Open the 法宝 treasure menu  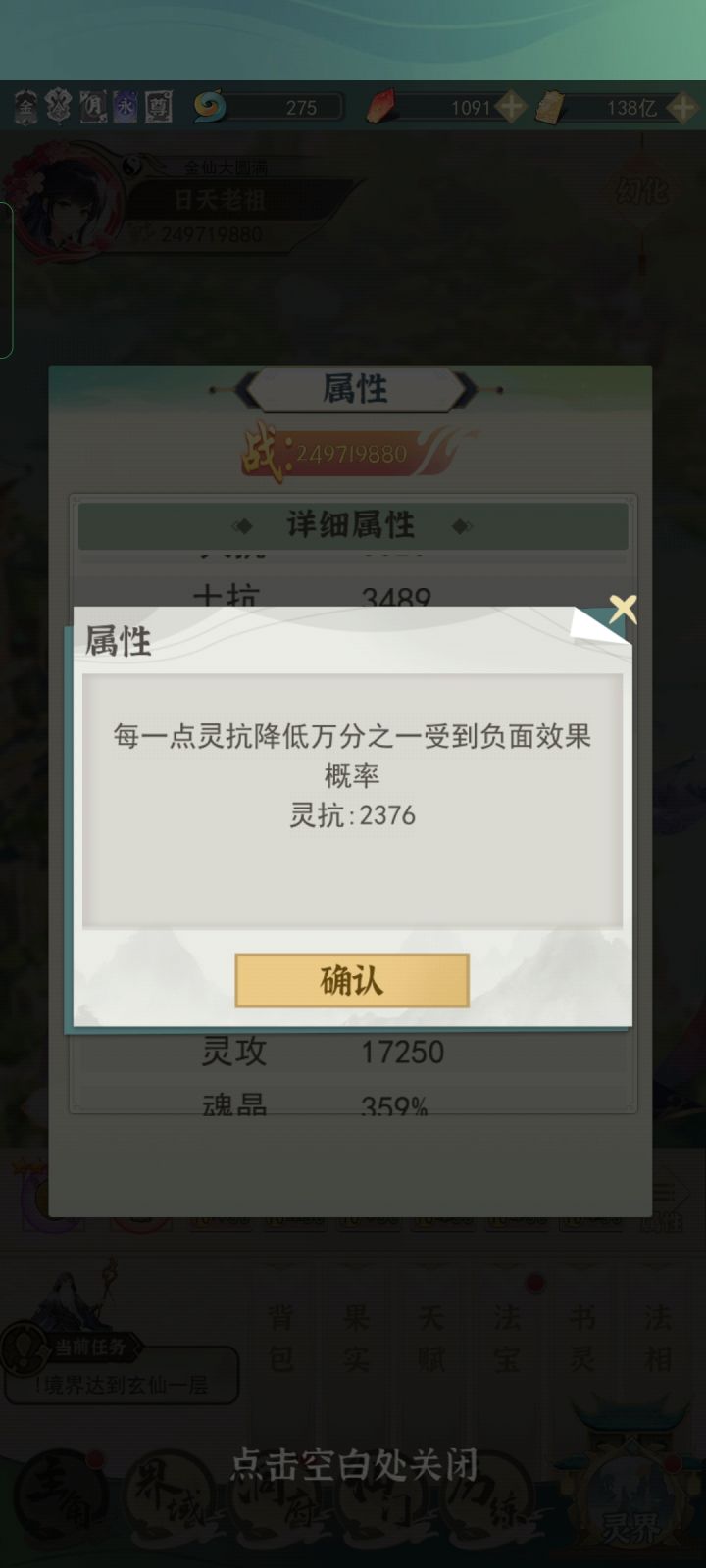[507, 1338]
